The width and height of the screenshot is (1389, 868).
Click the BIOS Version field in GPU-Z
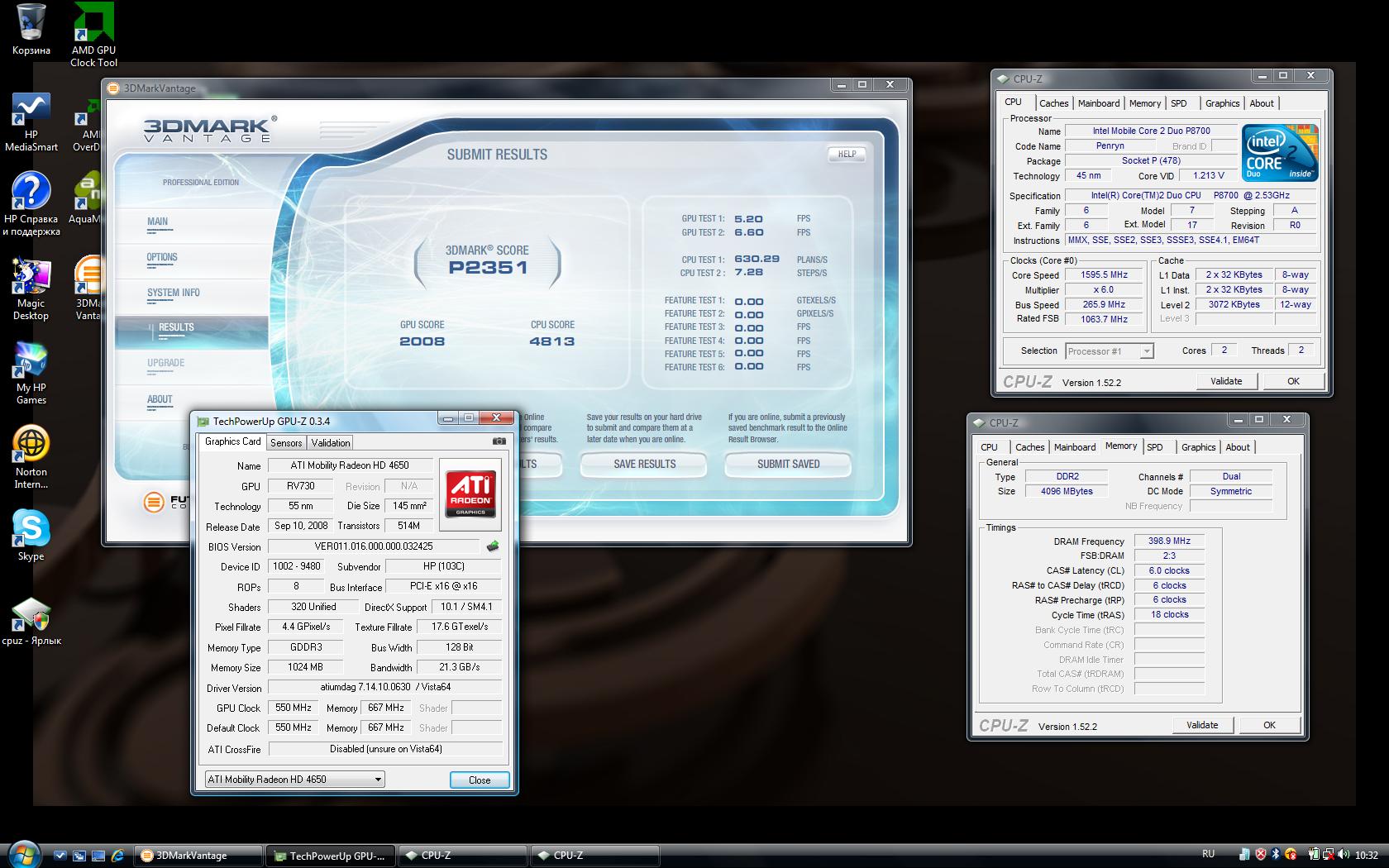coord(374,546)
